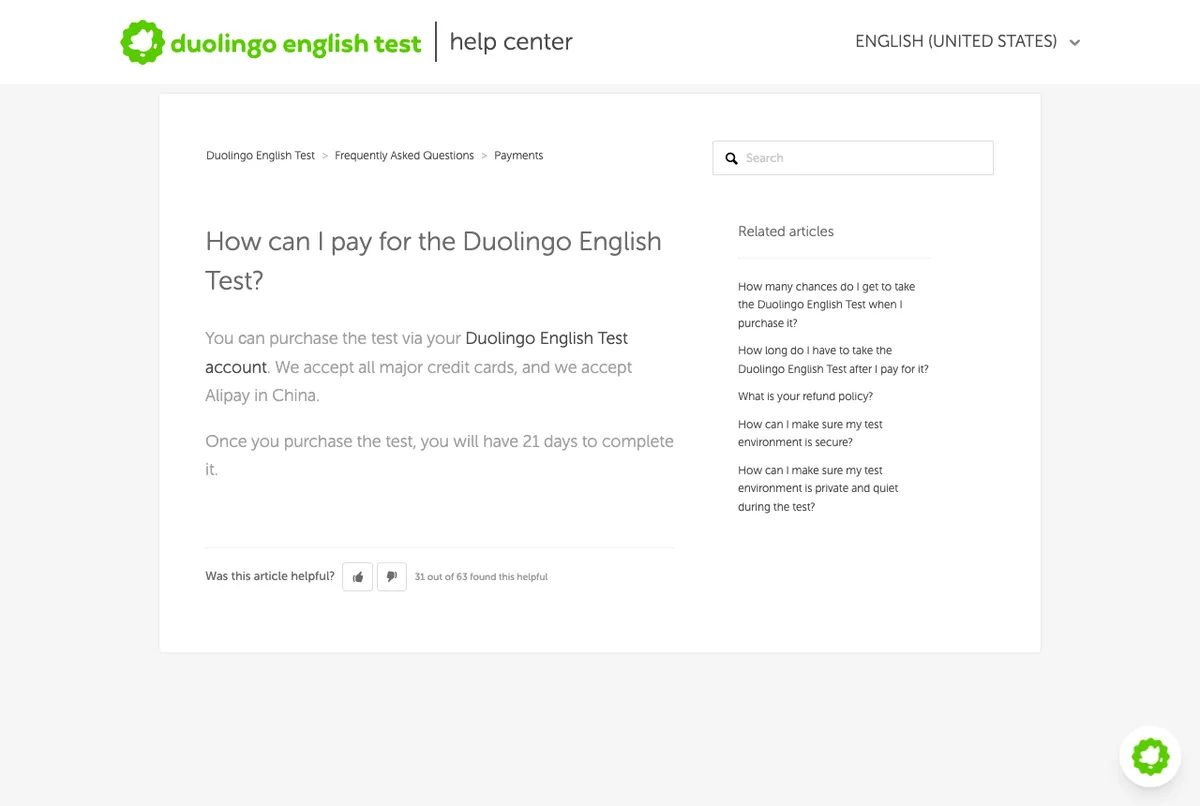Click the 'duolingo english test' wordmark
The image size is (1200, 806).
coord(296,44)
